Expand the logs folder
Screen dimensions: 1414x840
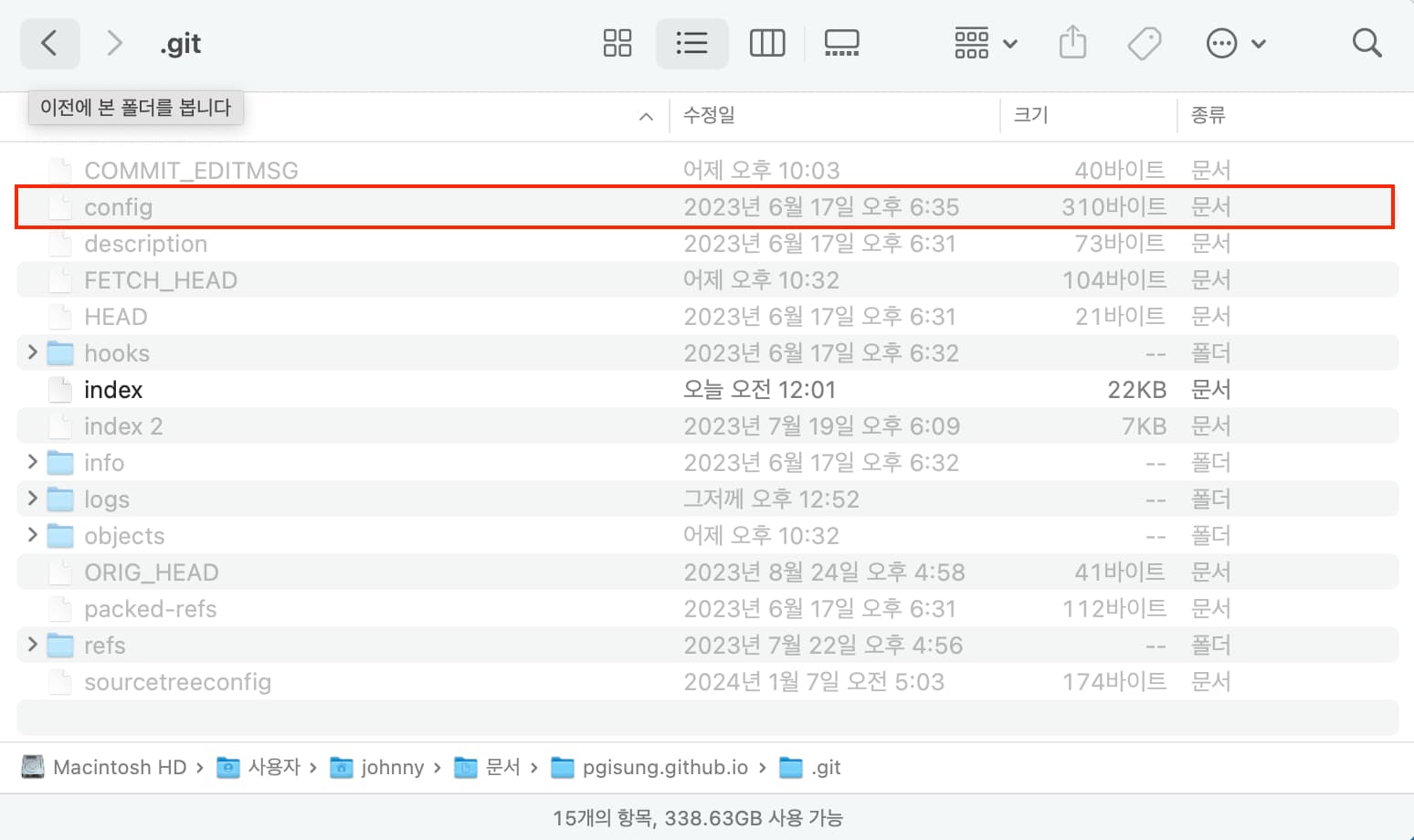point(31,499)
